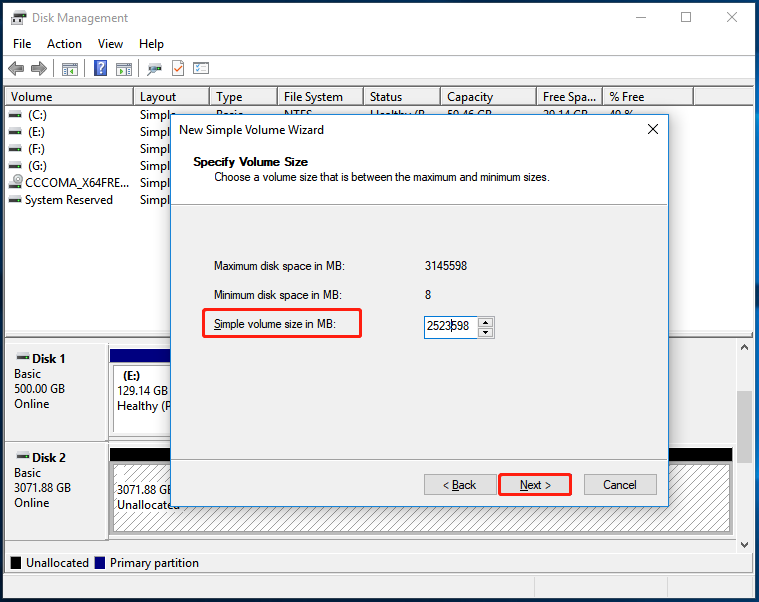Click the Disk 1 label panel
The width and height of the screenshot is (759, 602).
tap(57, 392)
